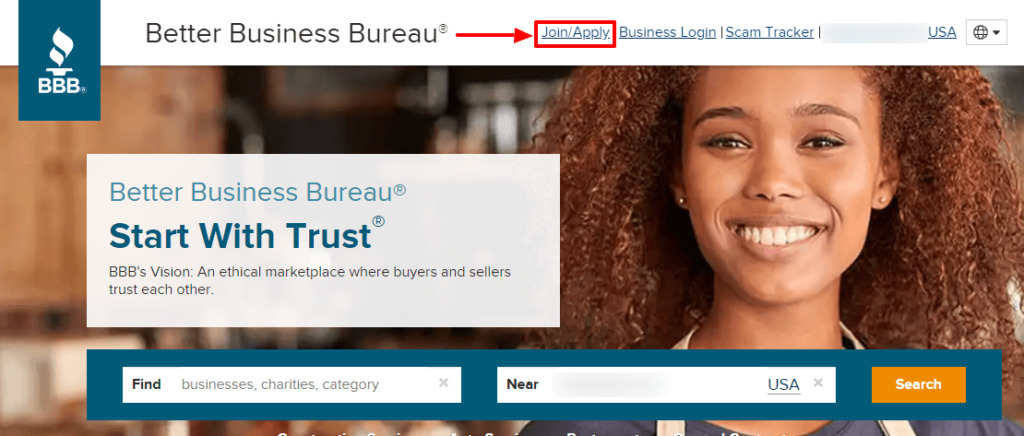The width and height of the screenshot is (1024, 436).
Task: Click the blurred location box in the header
Action: pyautogui.click(x=874, y=32)
